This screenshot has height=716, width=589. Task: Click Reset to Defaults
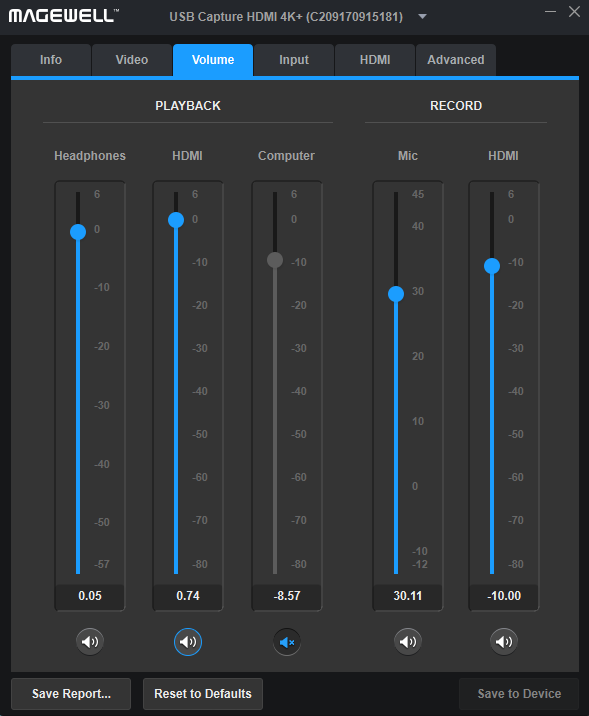[203, 694]
